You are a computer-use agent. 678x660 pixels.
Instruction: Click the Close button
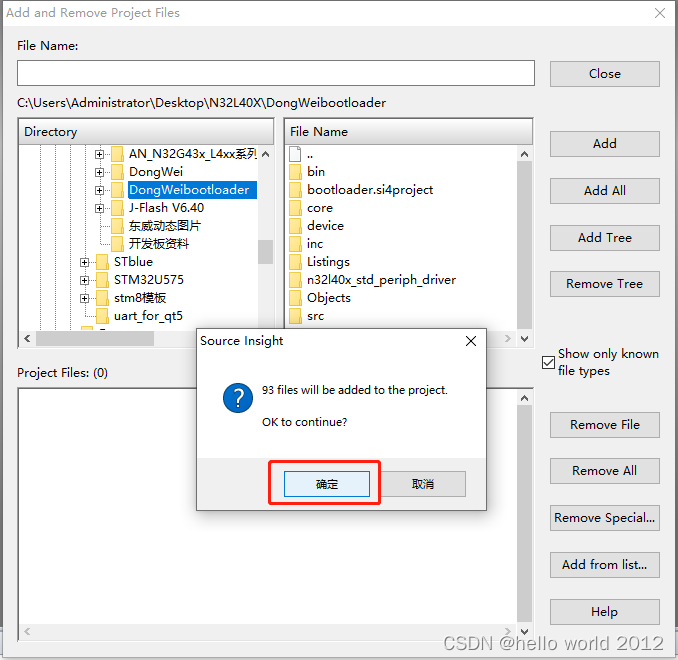[x=604, y=74]
